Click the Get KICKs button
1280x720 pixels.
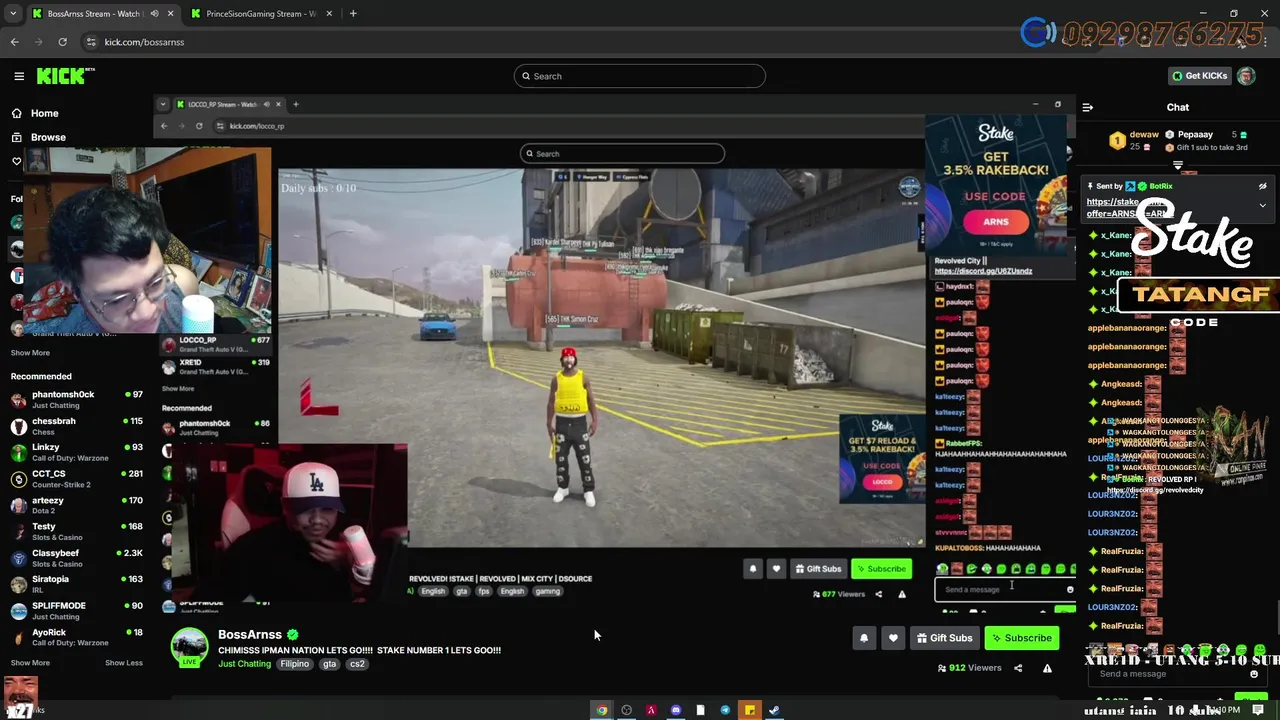pos(1199,76)
